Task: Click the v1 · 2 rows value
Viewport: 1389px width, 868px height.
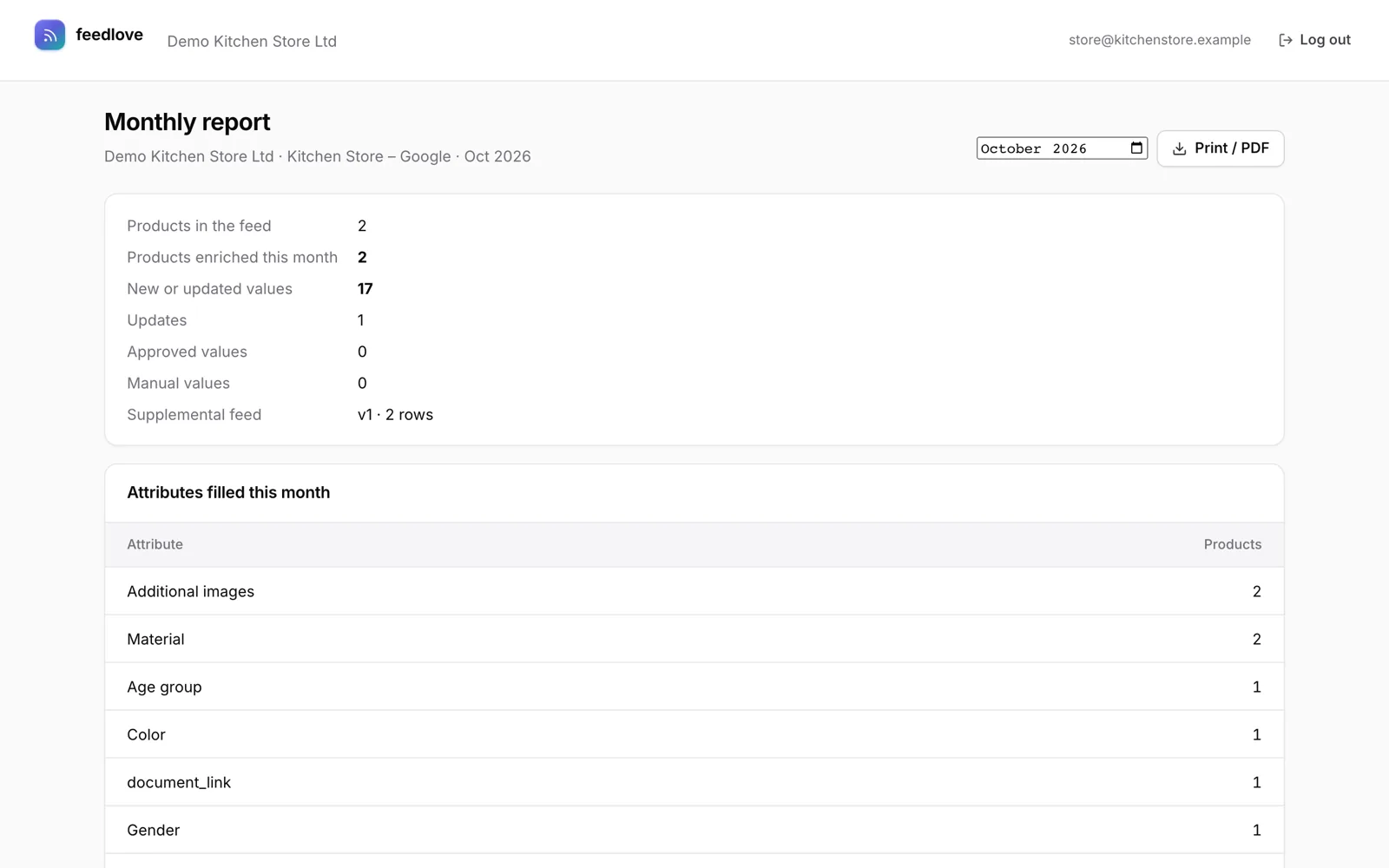Action: [395, 415]
